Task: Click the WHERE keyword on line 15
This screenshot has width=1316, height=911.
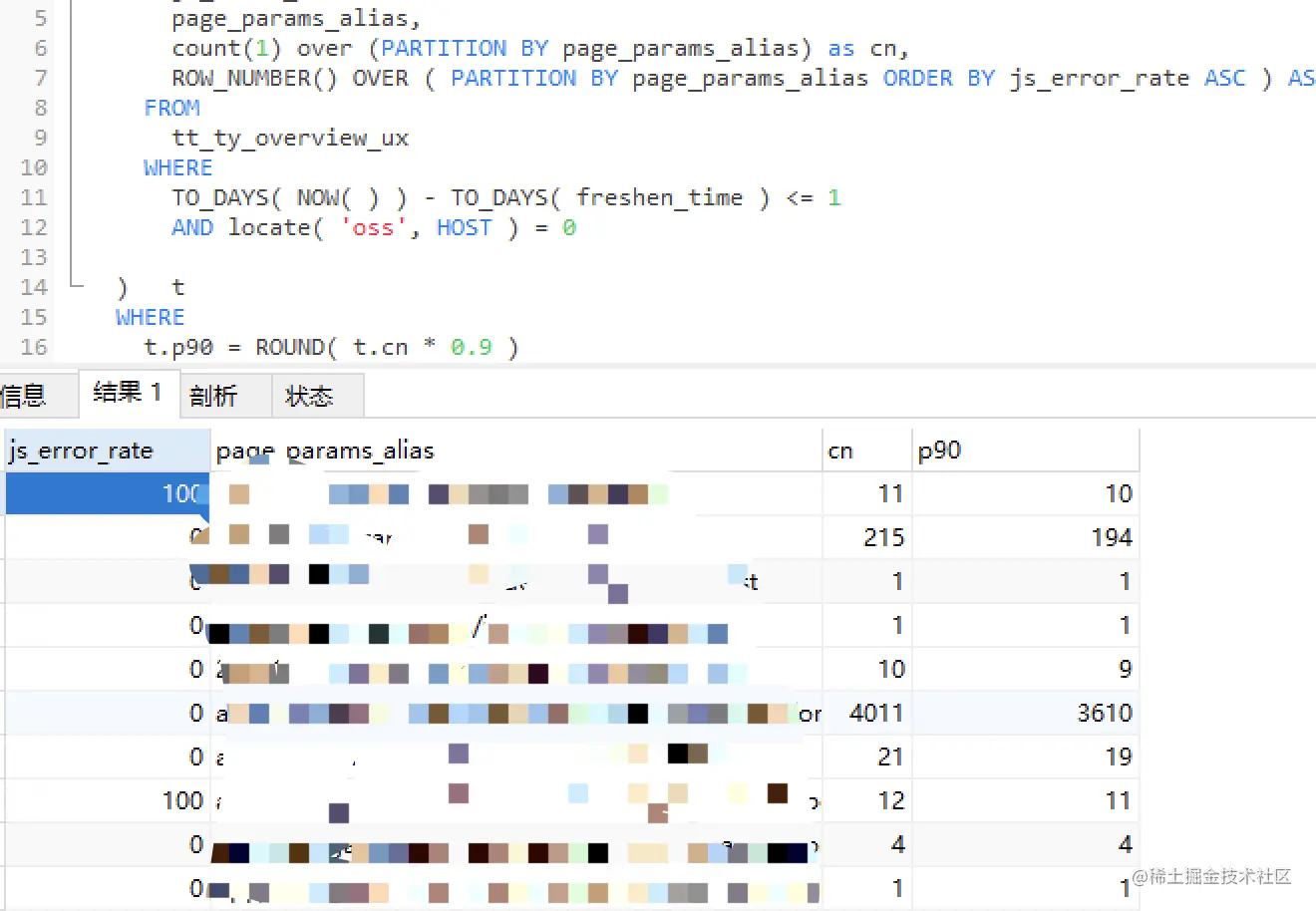Action: point(150,317)
